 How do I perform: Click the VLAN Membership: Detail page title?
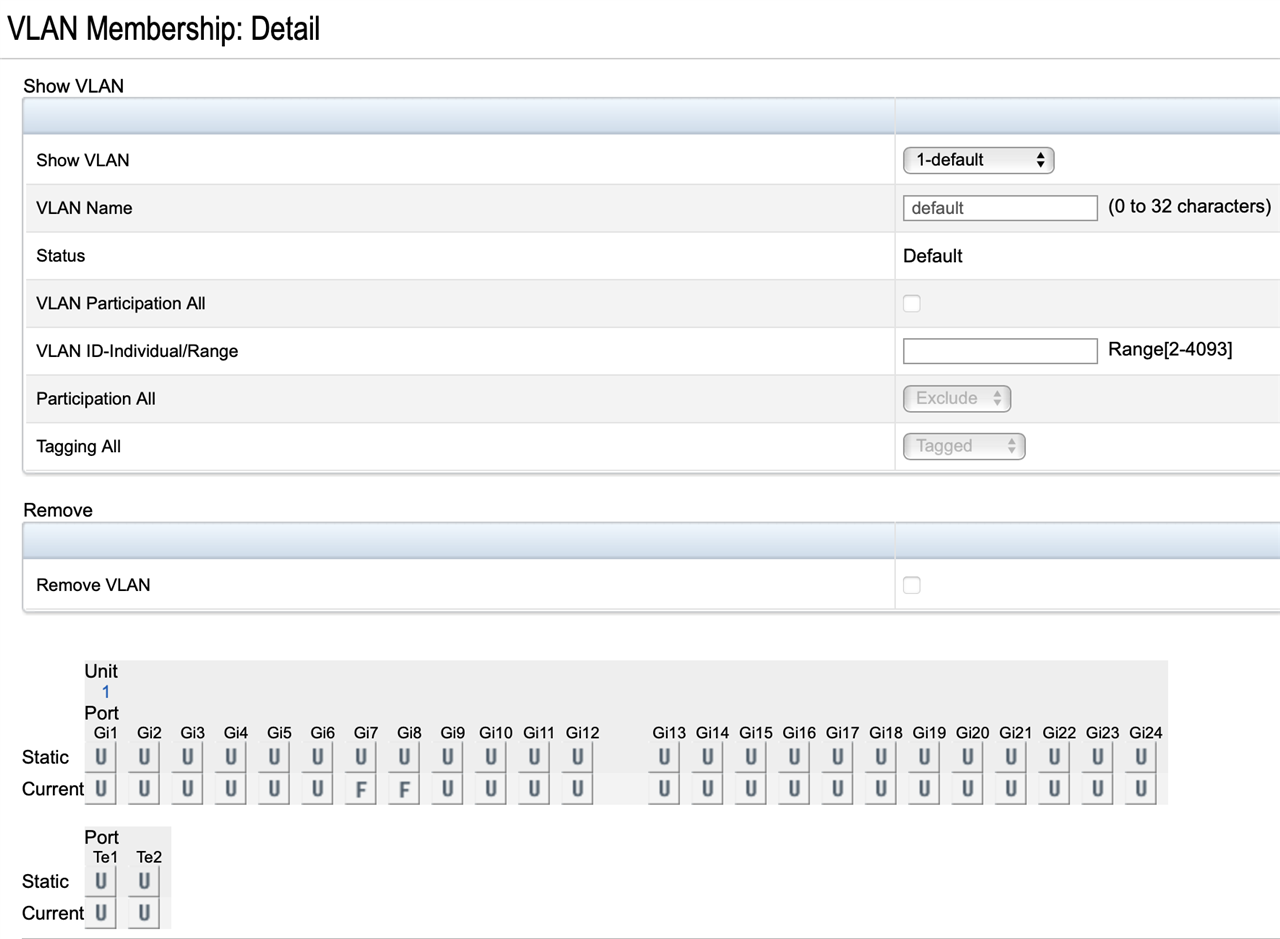[x=164, y=28]
